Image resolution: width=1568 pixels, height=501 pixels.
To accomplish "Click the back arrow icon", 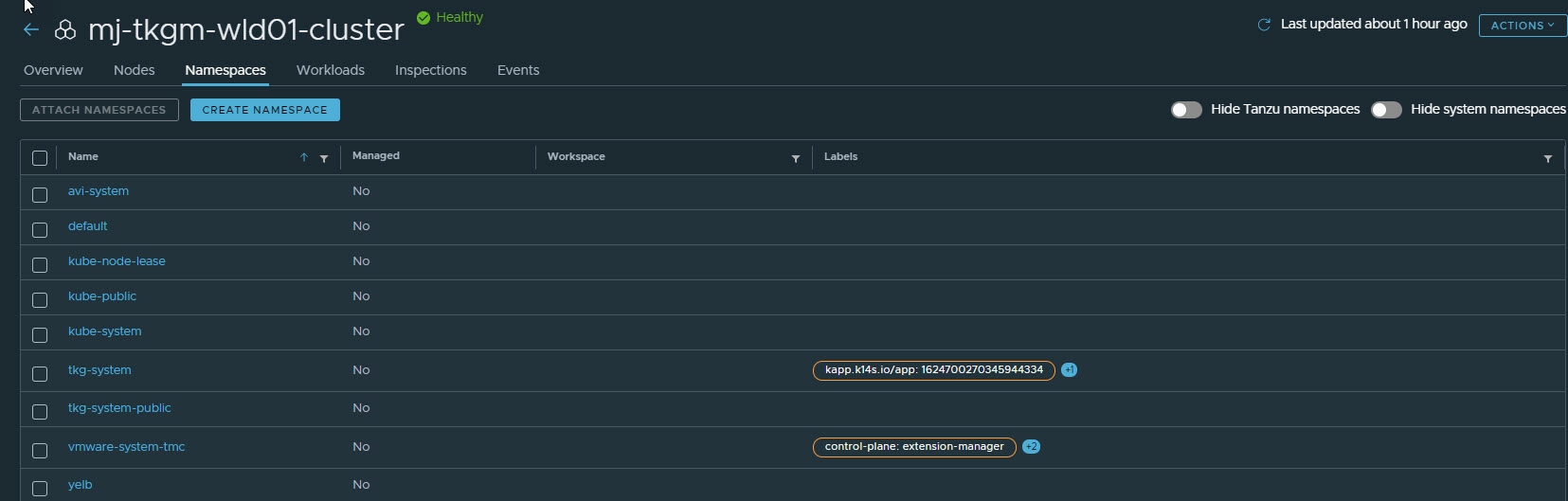I will [x=31, y=30].
